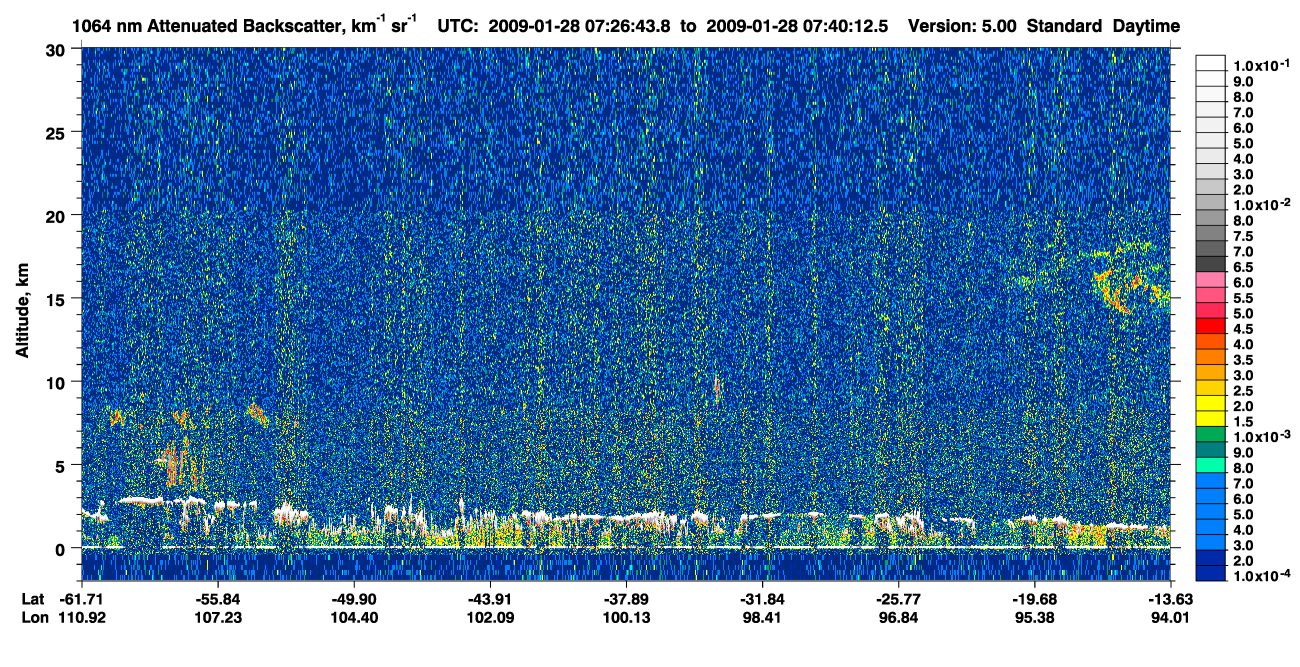
Task: Click the colorbar label '1.0x10-2'
Action: (1262, 204)
